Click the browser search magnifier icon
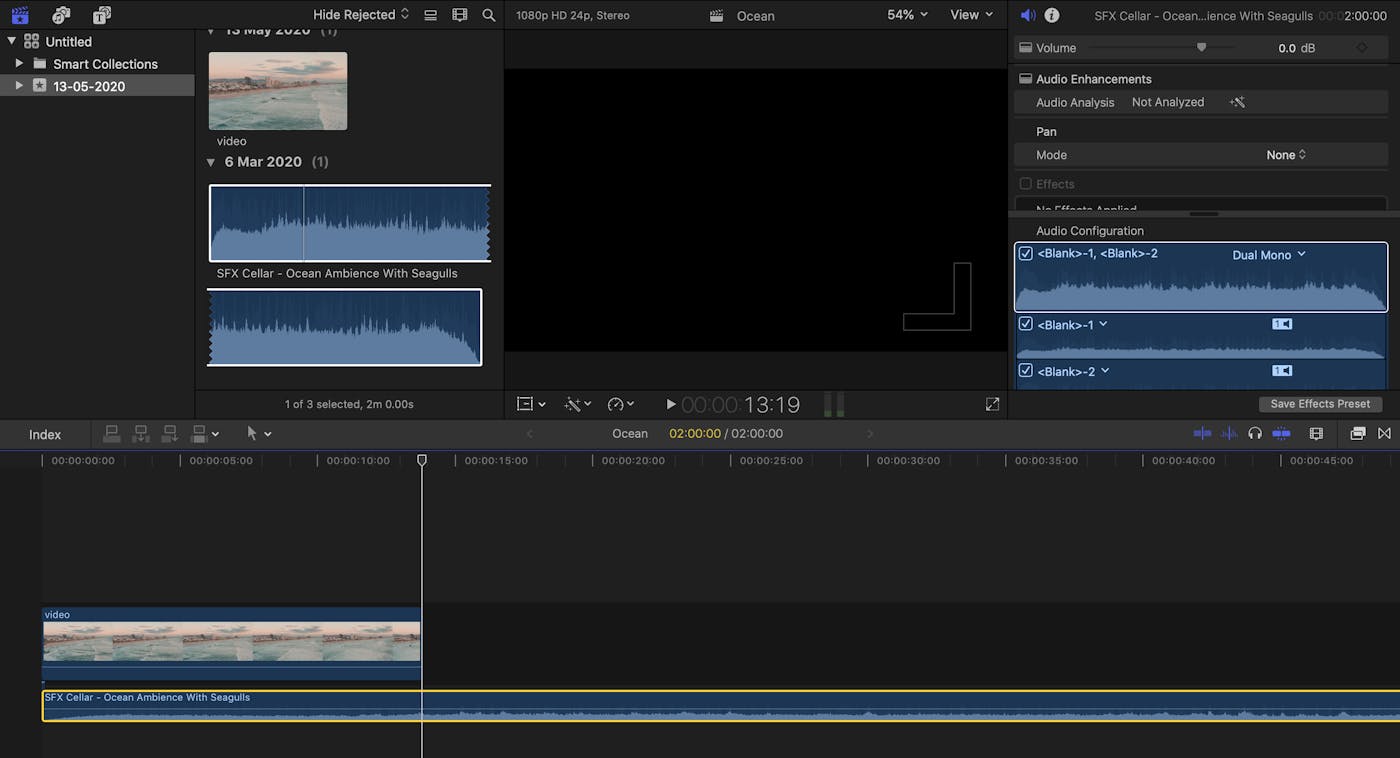Screen dimensions: 1400x758 (488, 15)
